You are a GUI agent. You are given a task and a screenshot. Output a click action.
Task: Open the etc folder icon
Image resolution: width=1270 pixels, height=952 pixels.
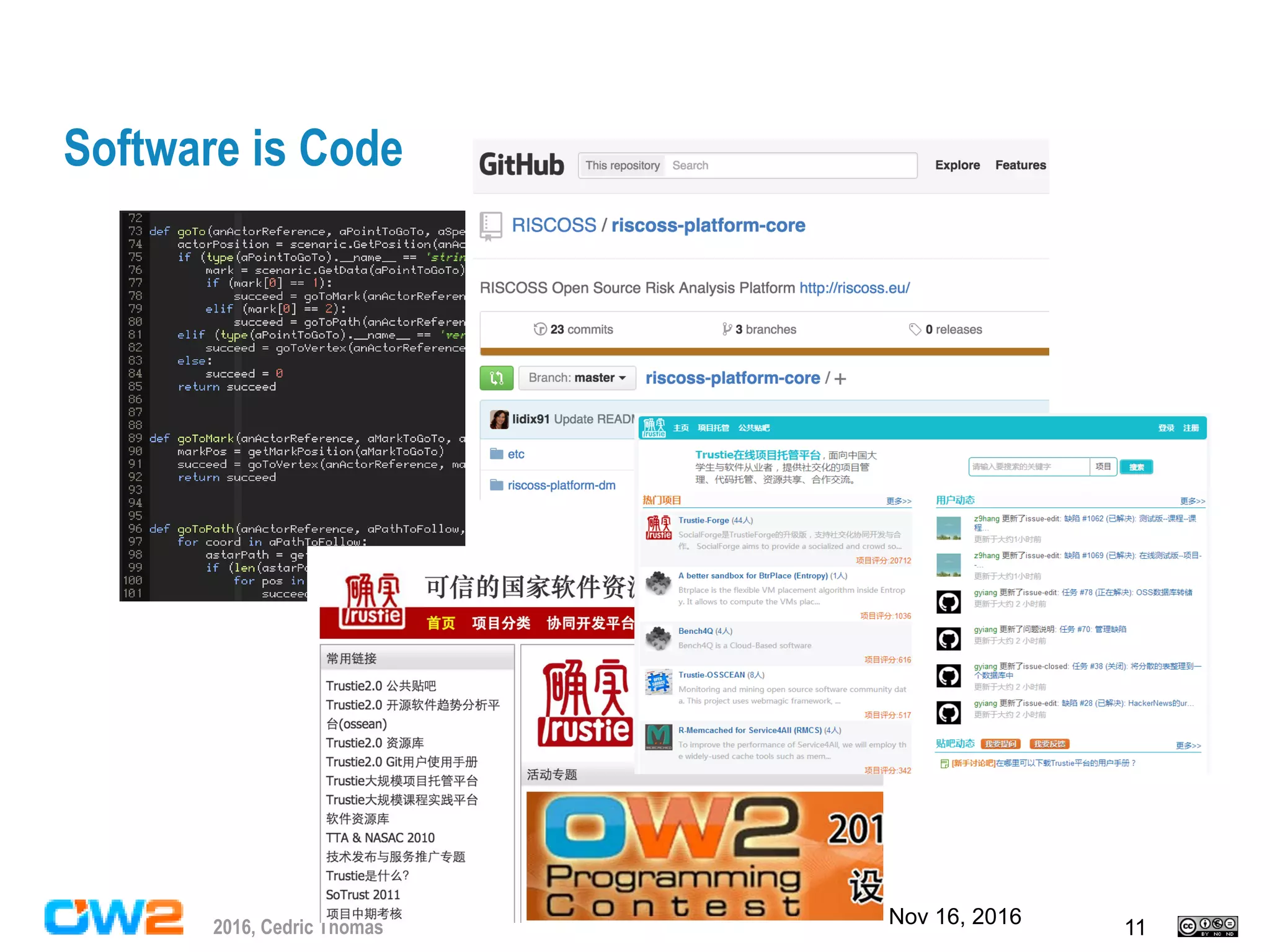496,454
